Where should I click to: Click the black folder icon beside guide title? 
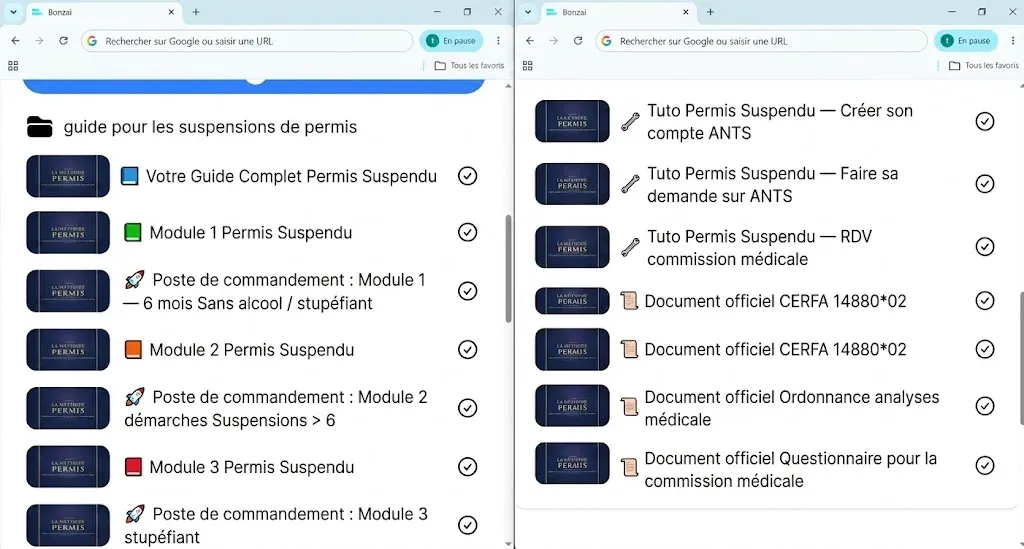point(39,127)
